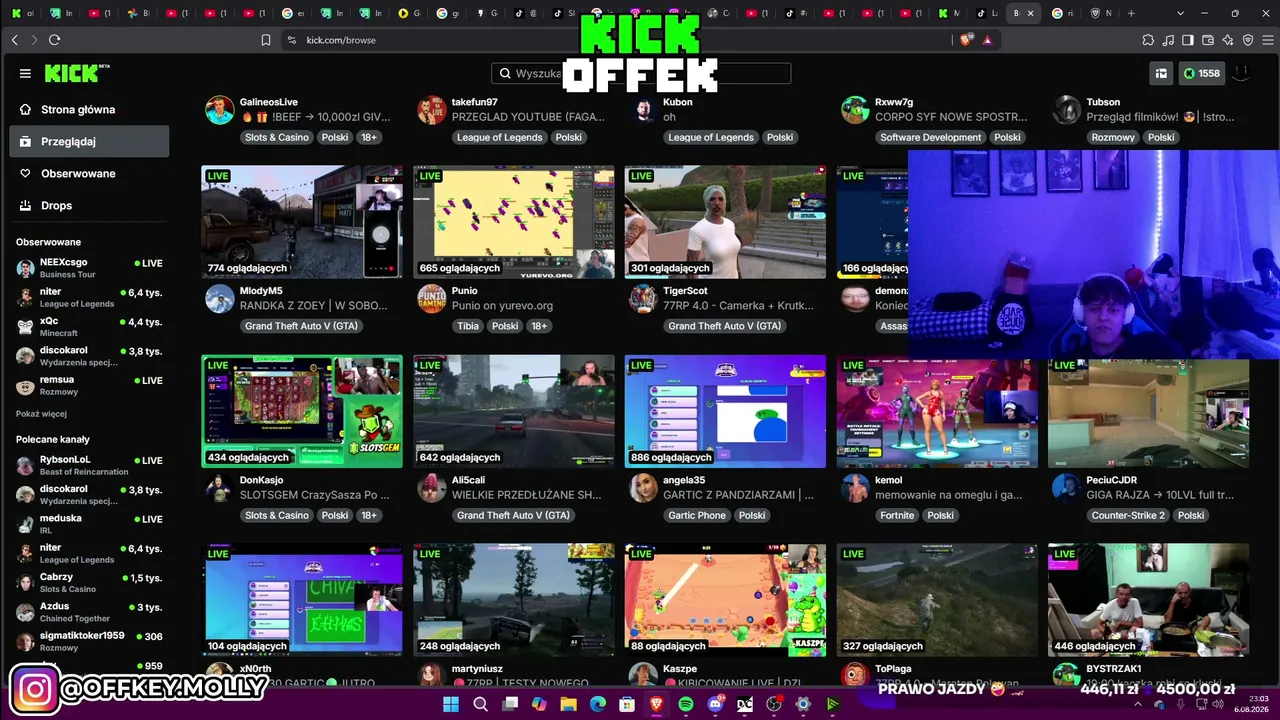Viewport: 1280px width, 720px height.
Task: Open kemol Fortnite stream thumbnail
Action: coord(937,411)
